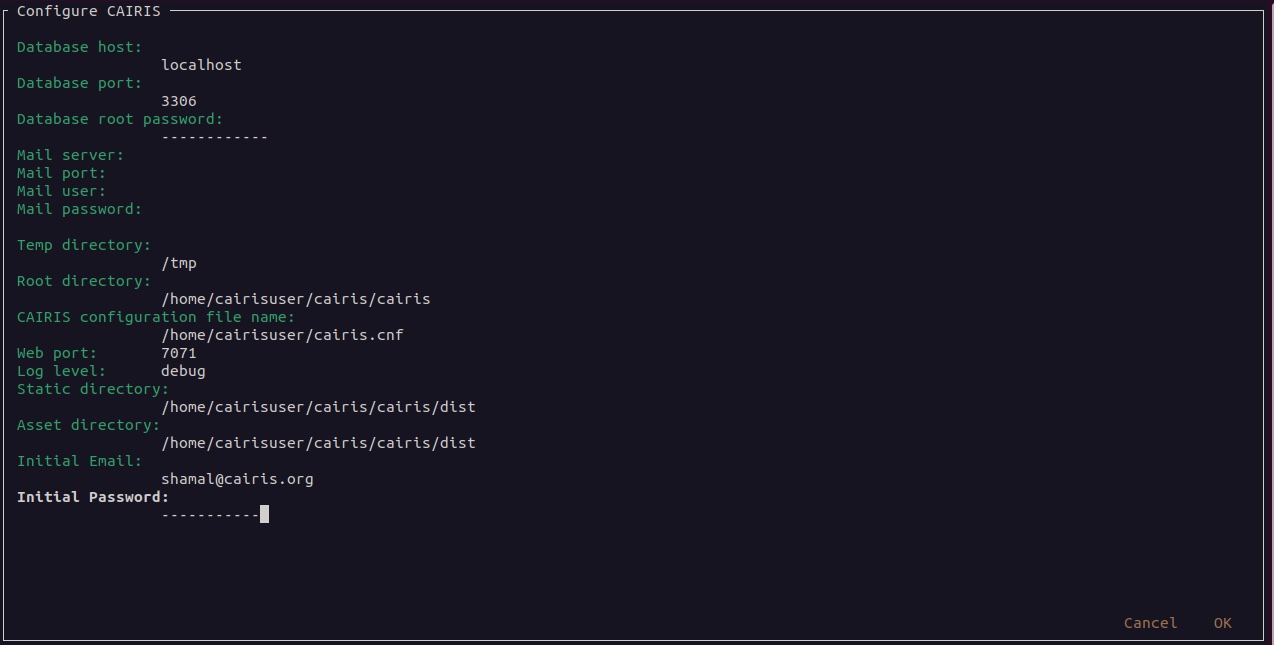Select the Static directory path value
This screenshot has width=1274, height=645.
(x=318, y=407)
